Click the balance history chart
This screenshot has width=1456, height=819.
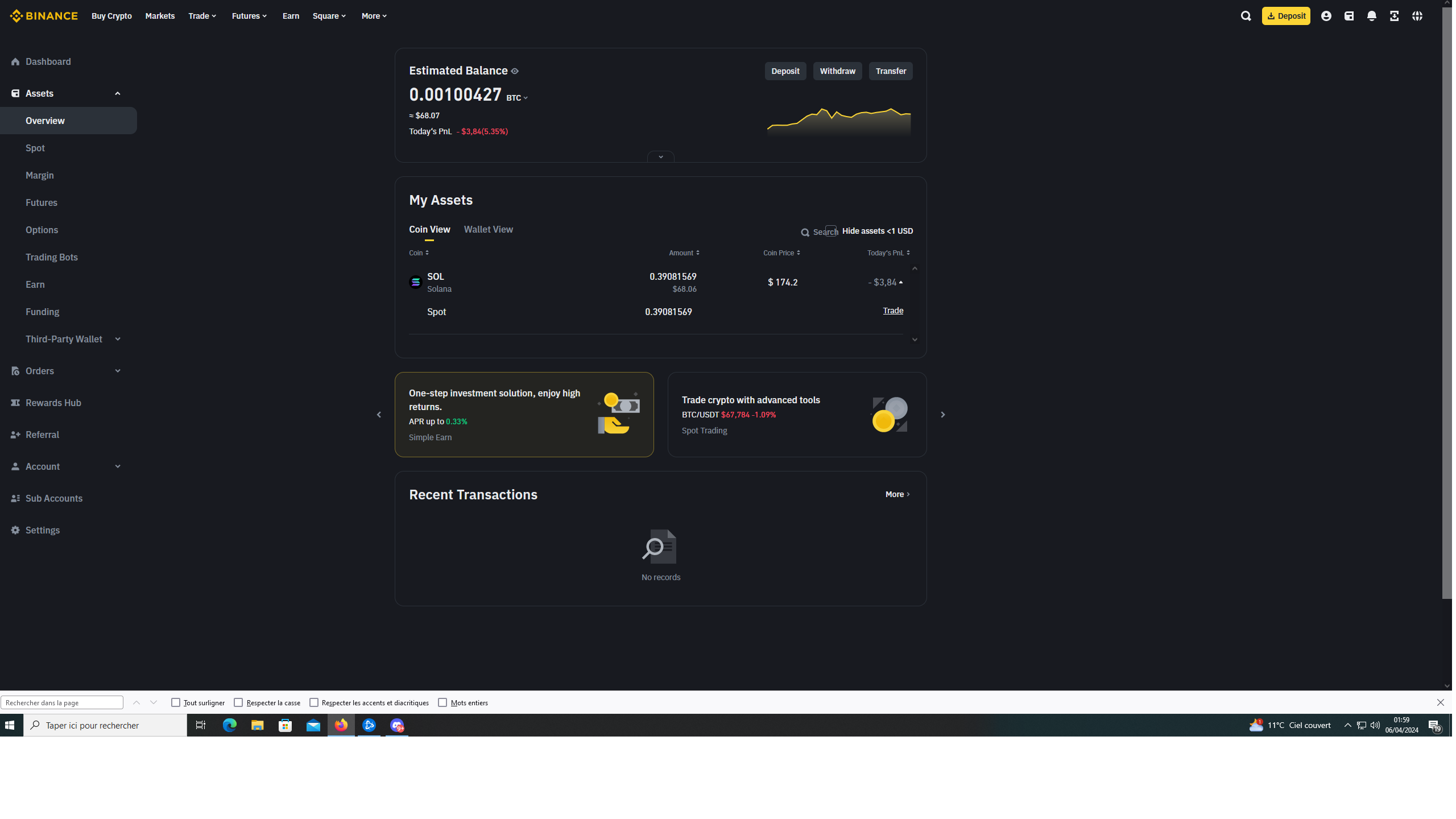pyautogui.click(x=839, y=121)
